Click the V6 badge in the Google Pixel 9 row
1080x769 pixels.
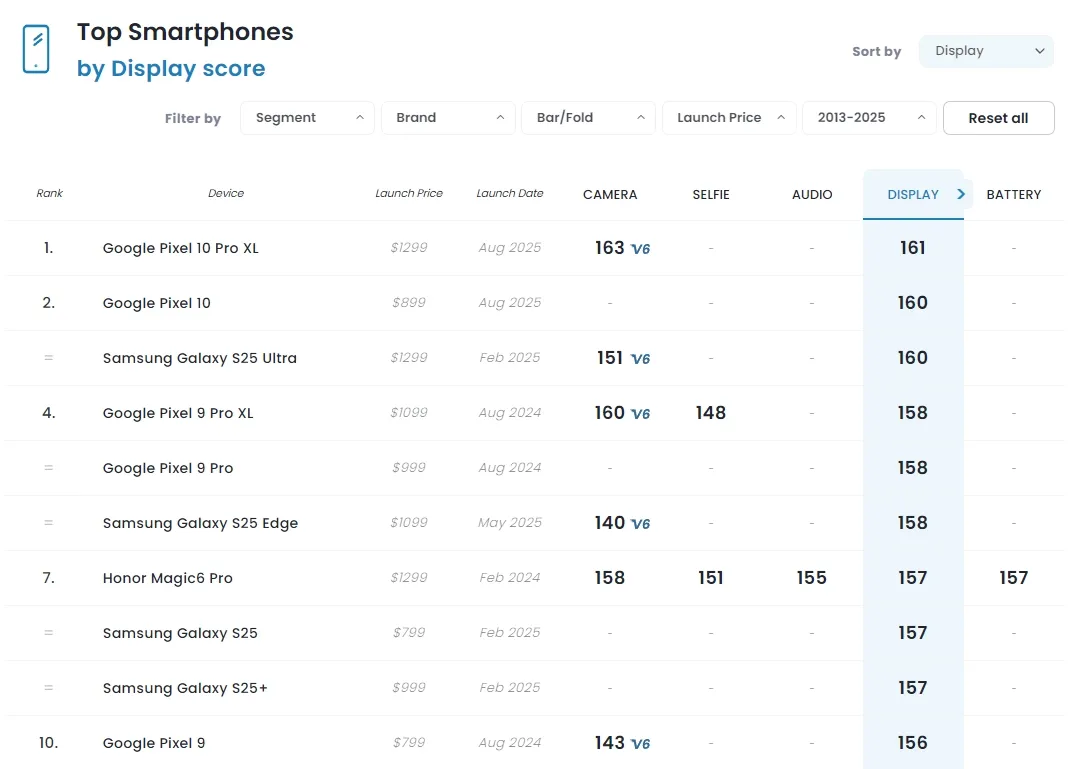click(x=640, y=744)
